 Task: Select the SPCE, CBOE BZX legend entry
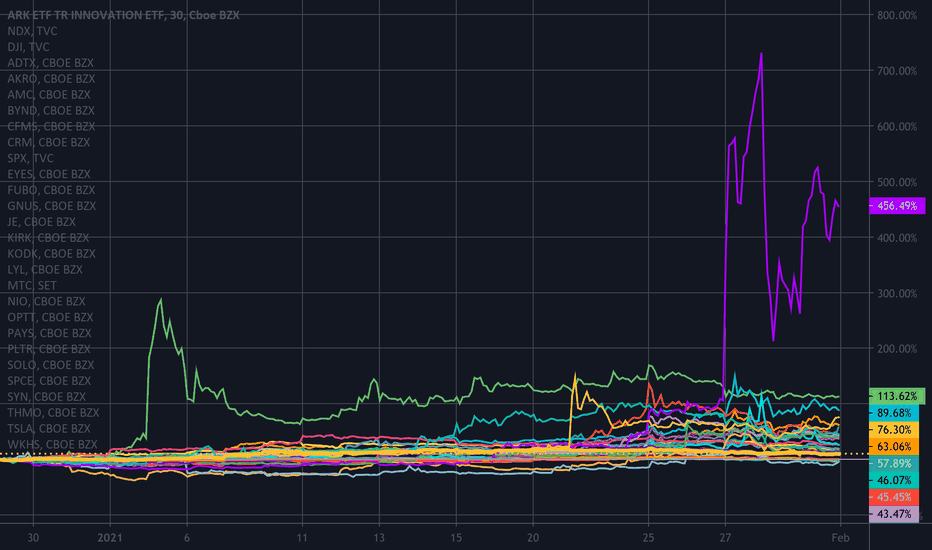click(49, 381)
